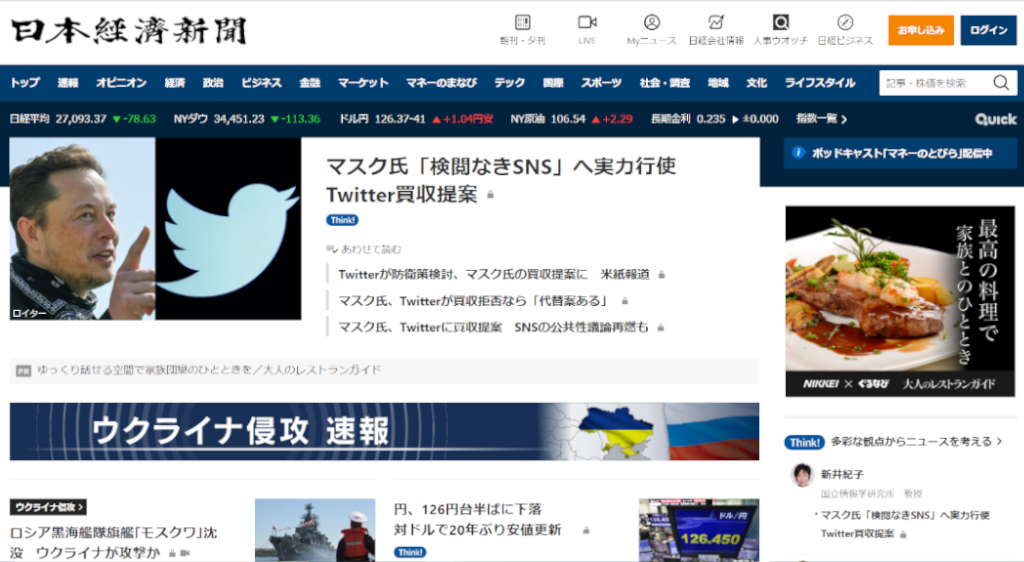
Task: Open the 日経会社情報 chart icon
Action: 716,23
